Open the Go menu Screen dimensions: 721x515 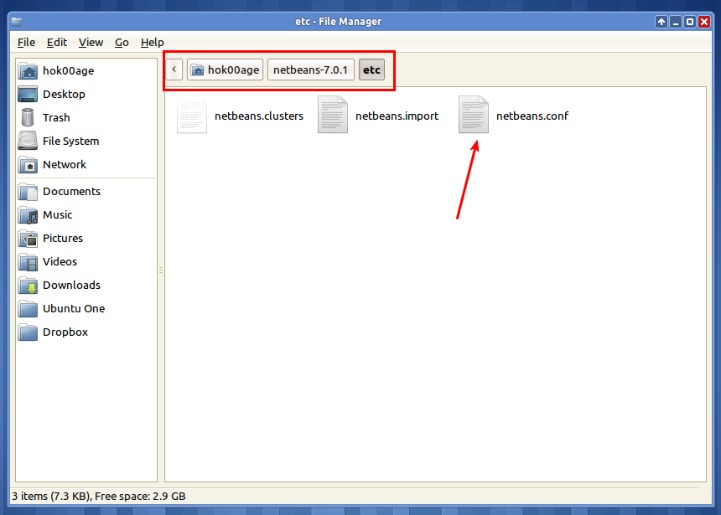[x=121, y=42]
